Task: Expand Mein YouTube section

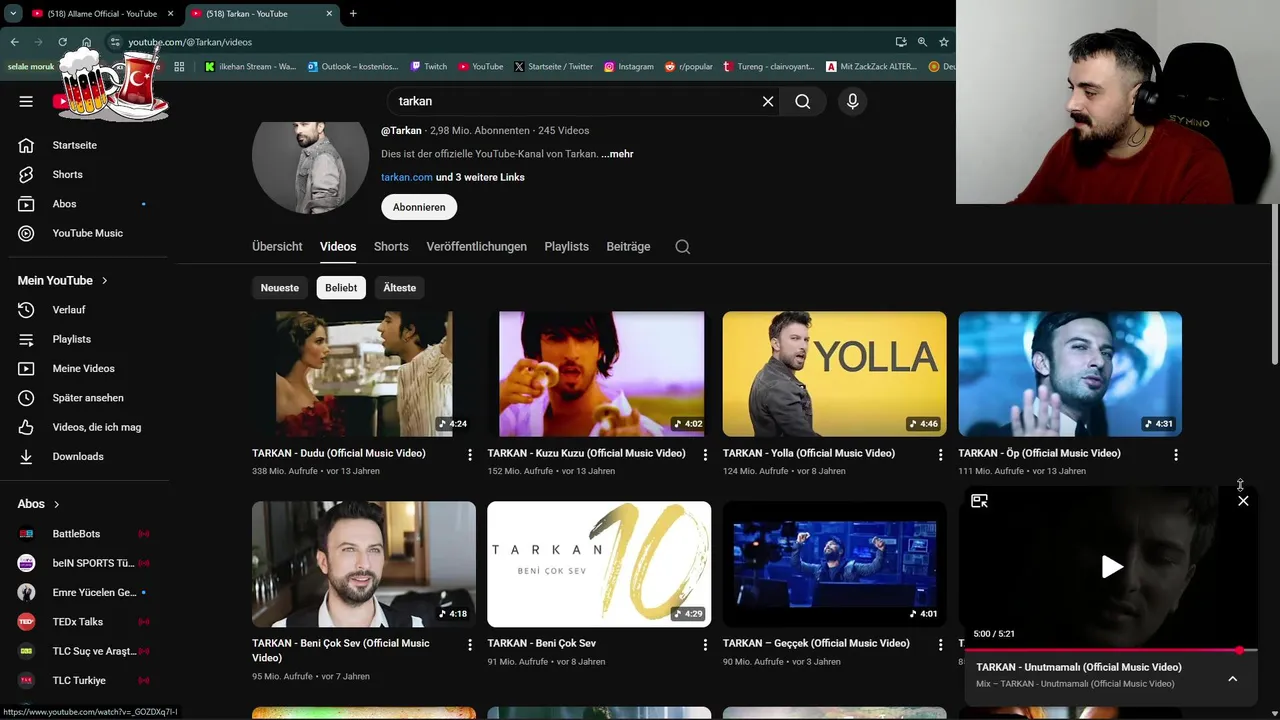Action: 62,281
